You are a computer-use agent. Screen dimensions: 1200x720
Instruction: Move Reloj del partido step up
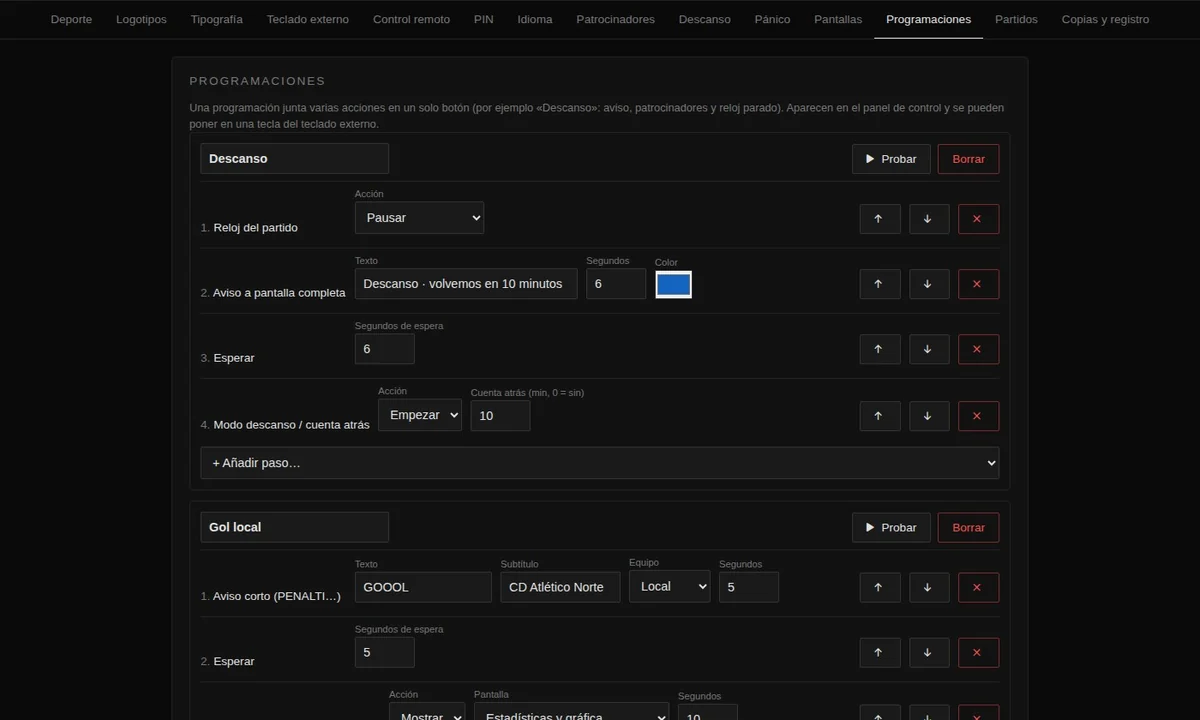(880, 219)
